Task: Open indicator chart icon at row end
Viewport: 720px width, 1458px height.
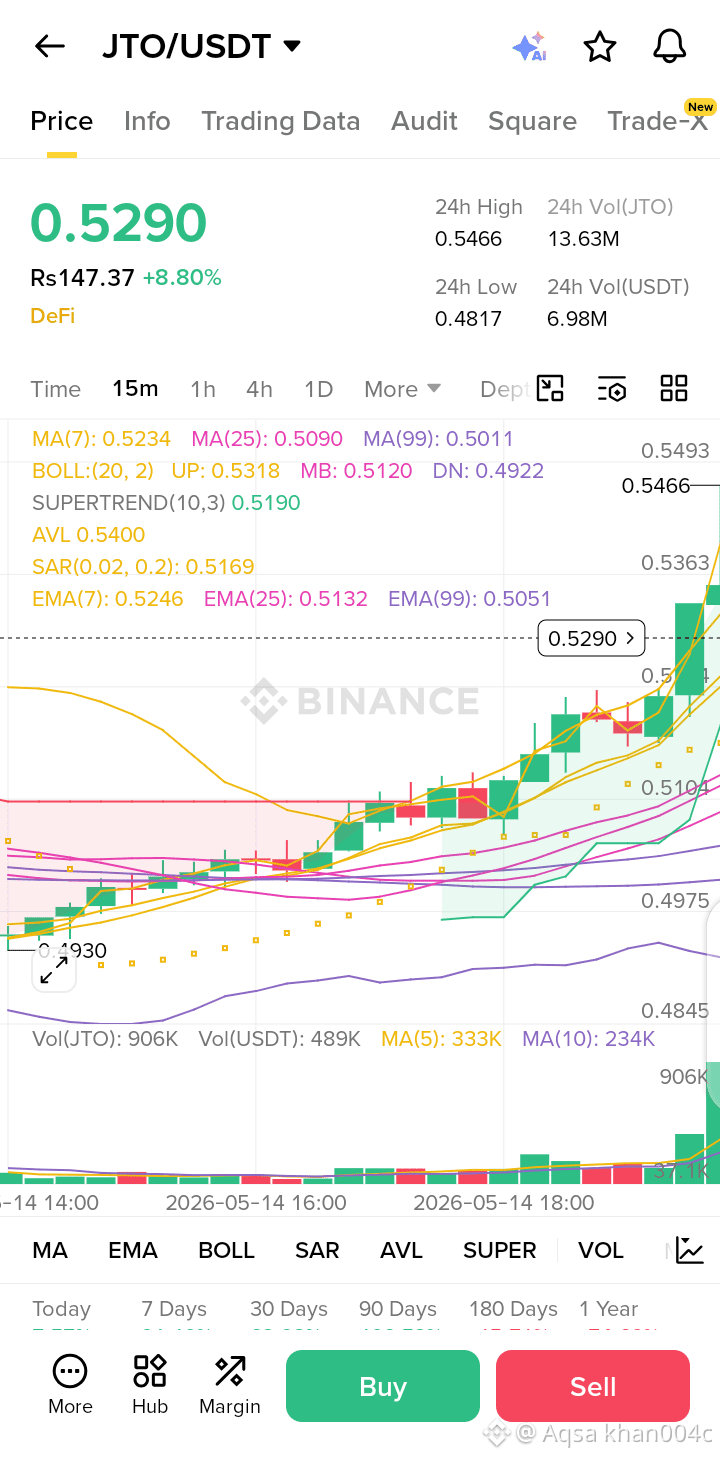Action: [690, 1250]
